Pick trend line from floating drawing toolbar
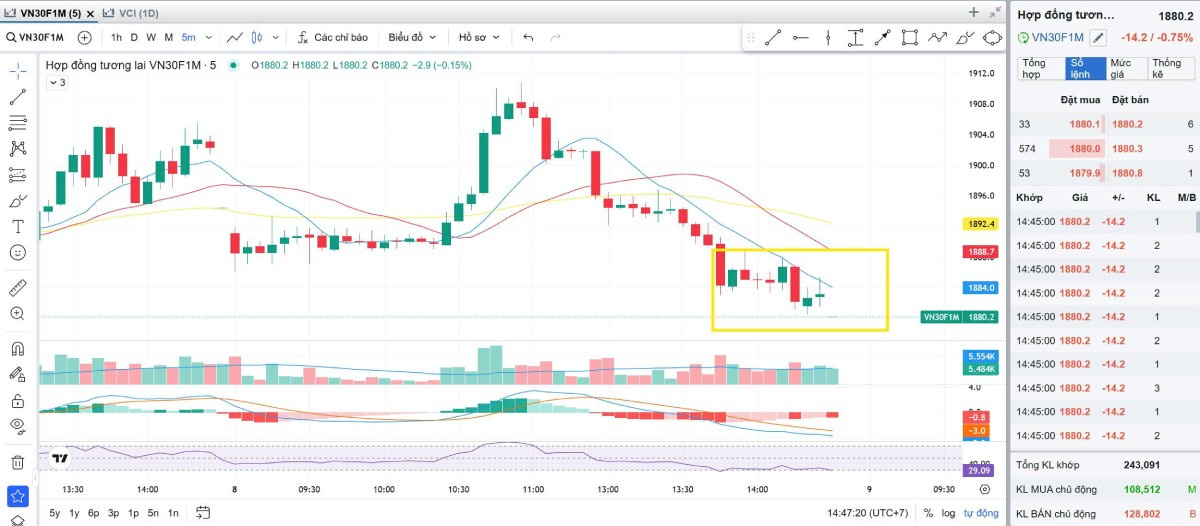1200x526 pixels. [x=773, y=38]
